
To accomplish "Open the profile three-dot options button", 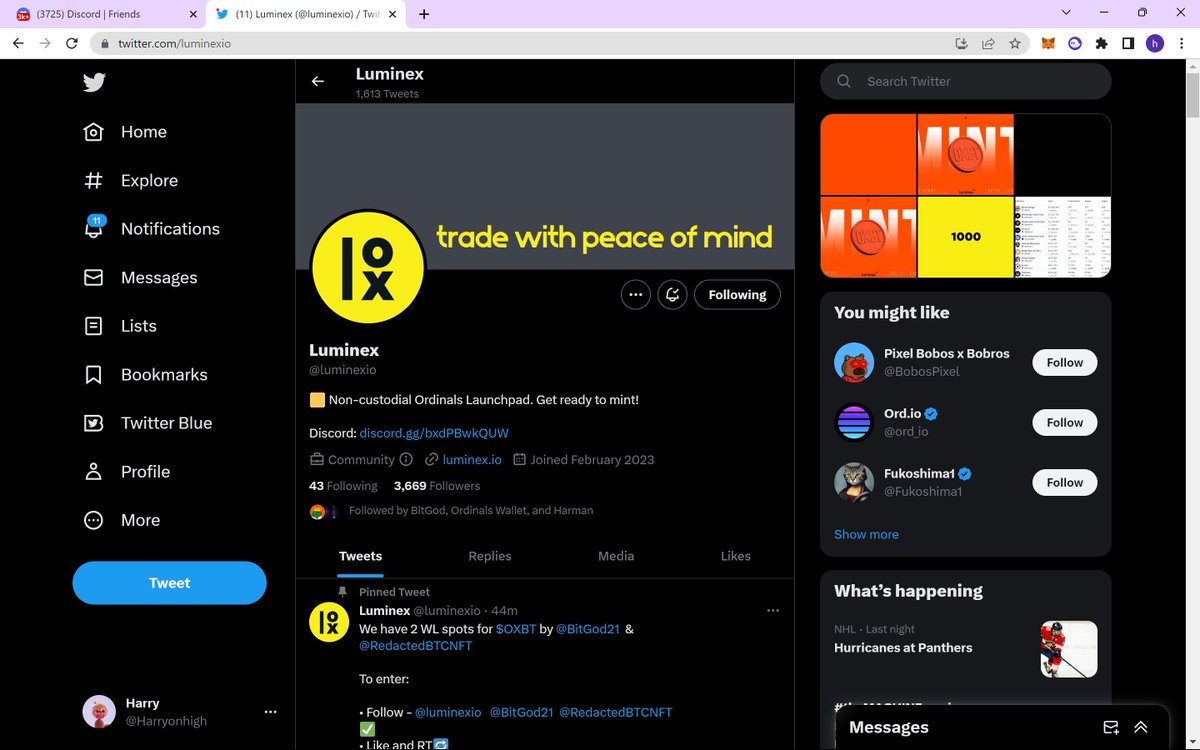I will 635,295.
